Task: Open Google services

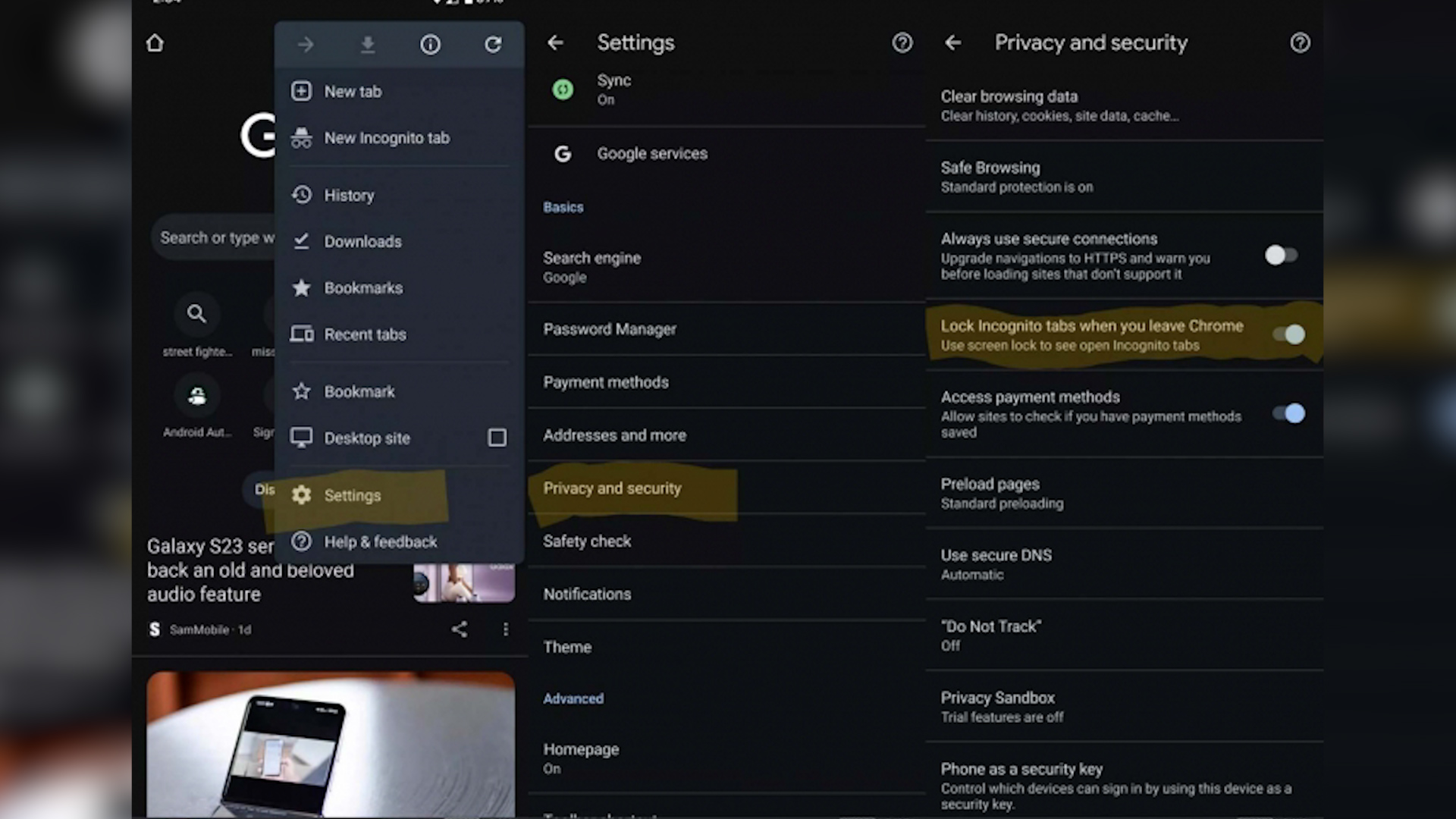Action: [726, 154]
